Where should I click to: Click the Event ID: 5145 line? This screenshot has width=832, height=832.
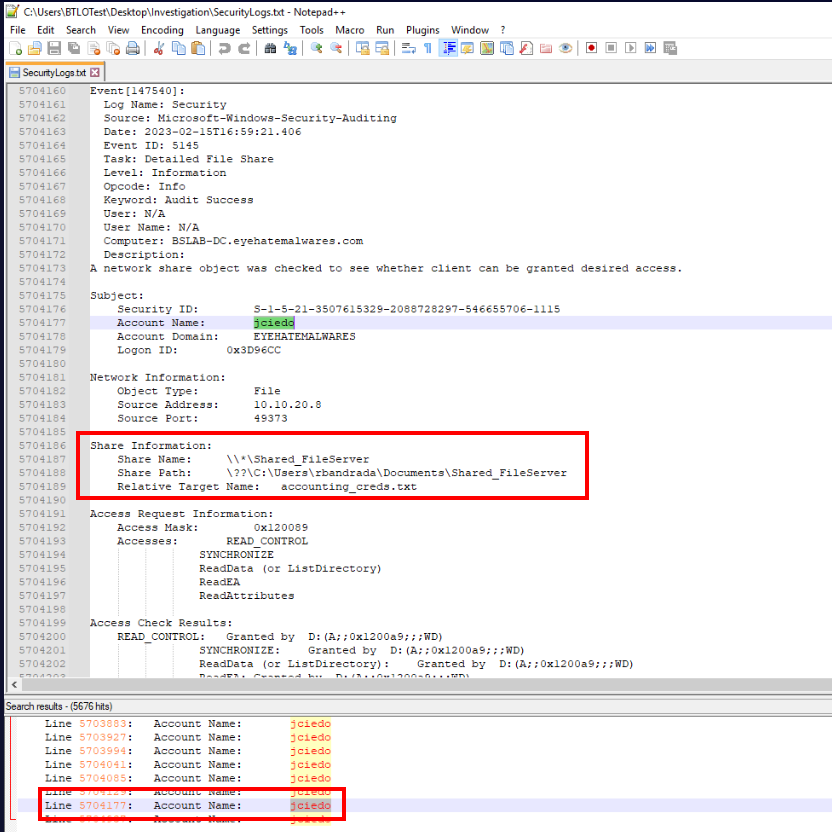(x=151, y=145)
